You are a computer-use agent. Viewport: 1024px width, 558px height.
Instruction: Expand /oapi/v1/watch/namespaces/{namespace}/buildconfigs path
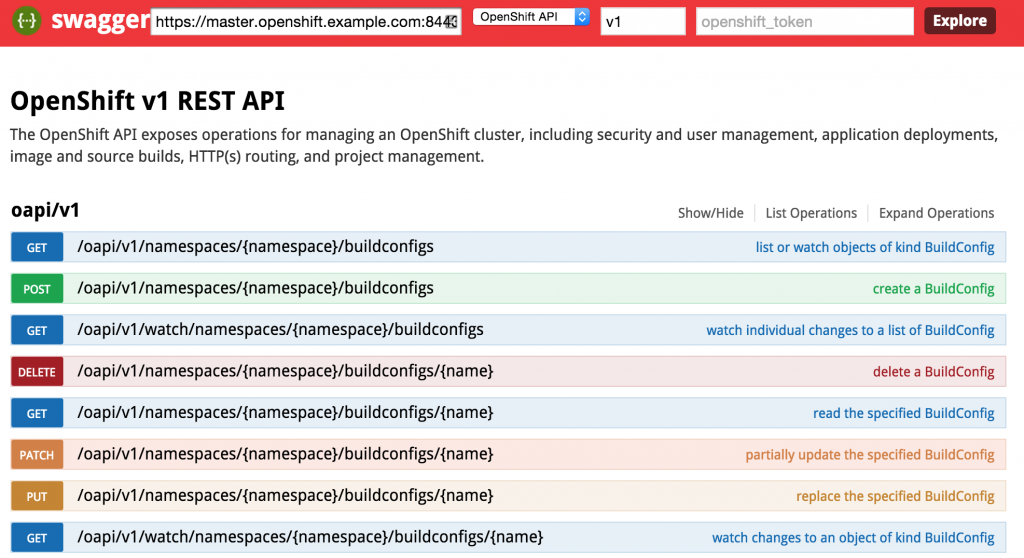pyautogui.click(x=280, y=329)
